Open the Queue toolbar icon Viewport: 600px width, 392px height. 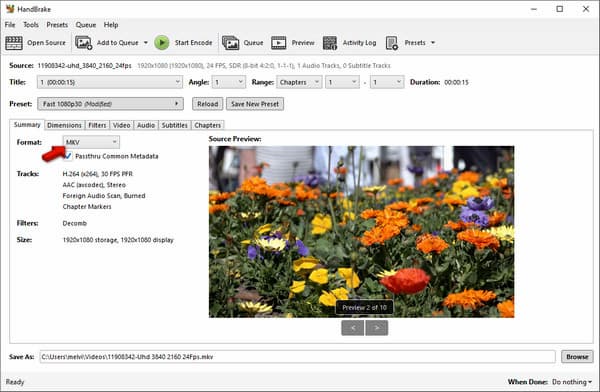coord(230,43)
